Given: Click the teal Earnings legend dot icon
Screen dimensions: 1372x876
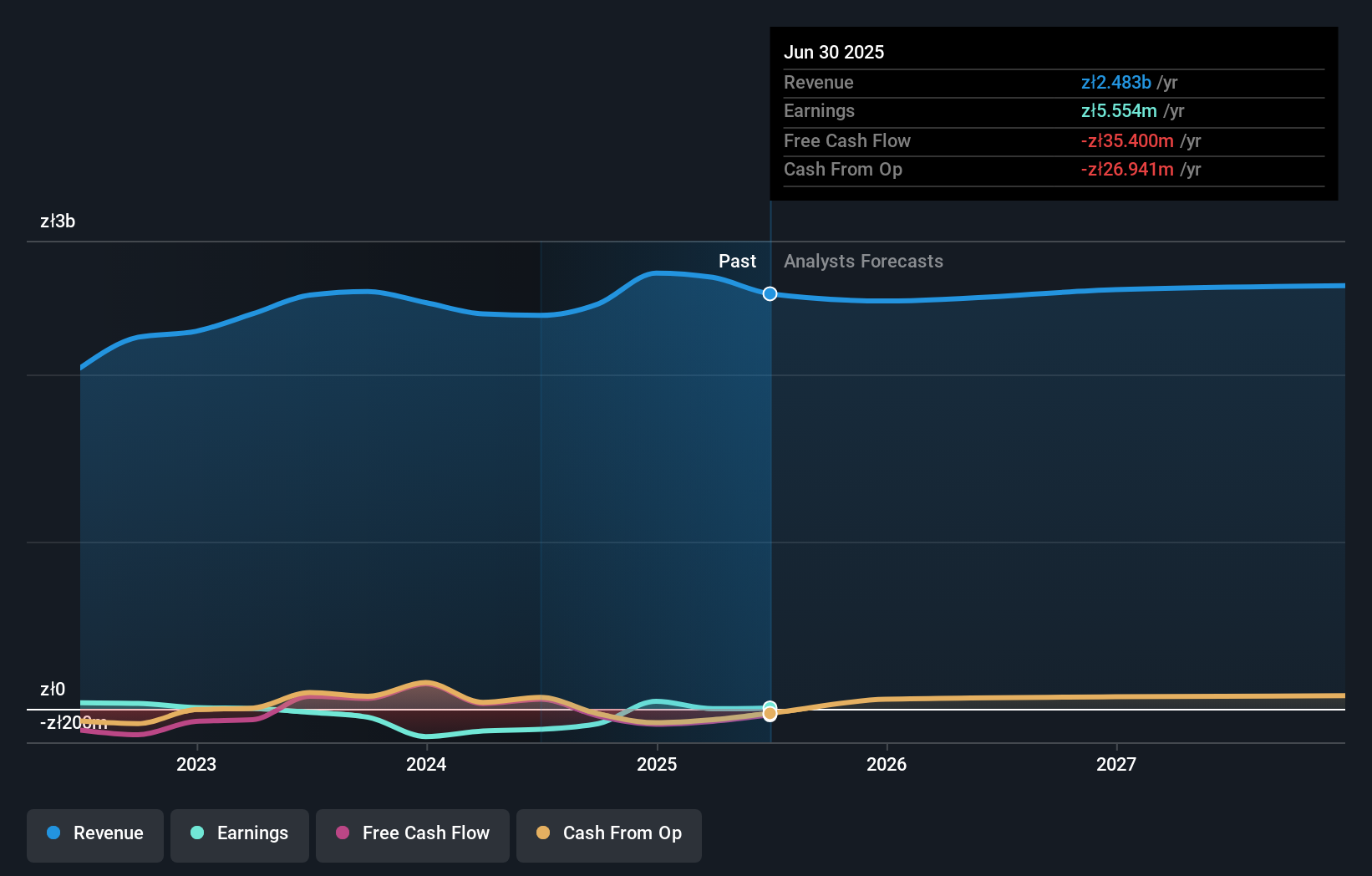Looking at the screenshot, I should point(196,833).
